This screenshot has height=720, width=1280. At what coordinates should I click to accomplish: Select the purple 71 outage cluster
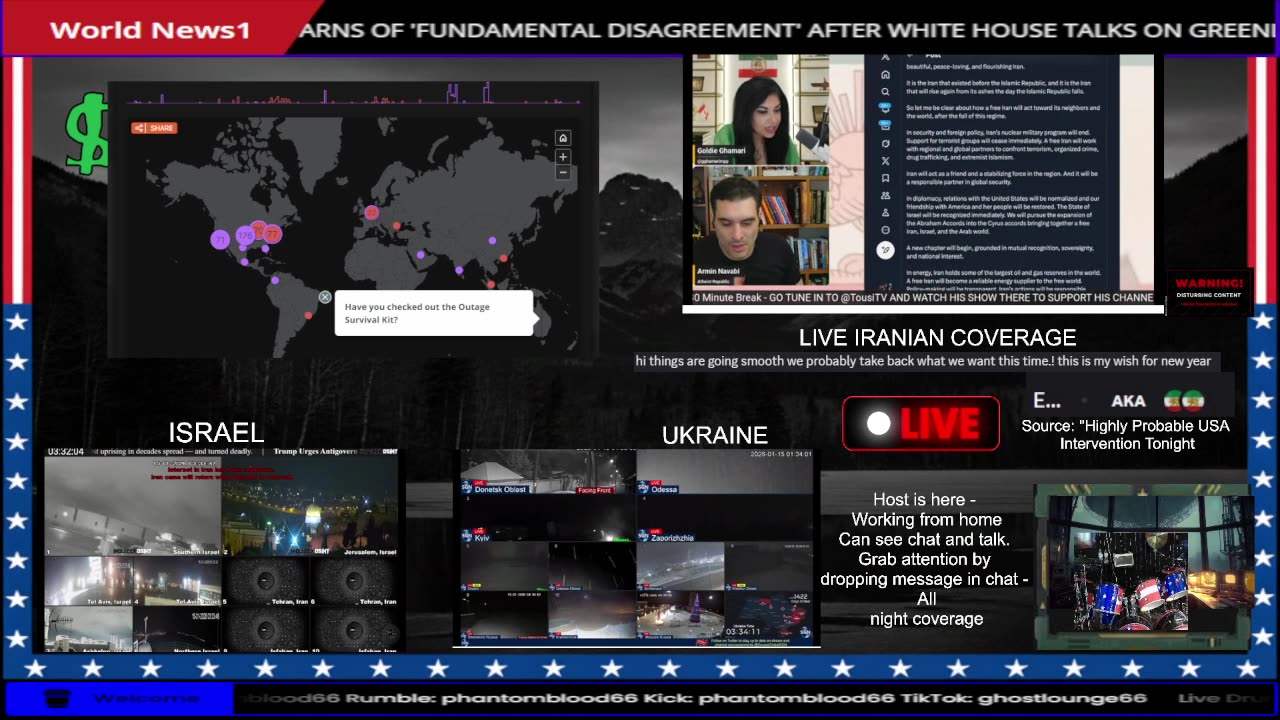point(220,239)
